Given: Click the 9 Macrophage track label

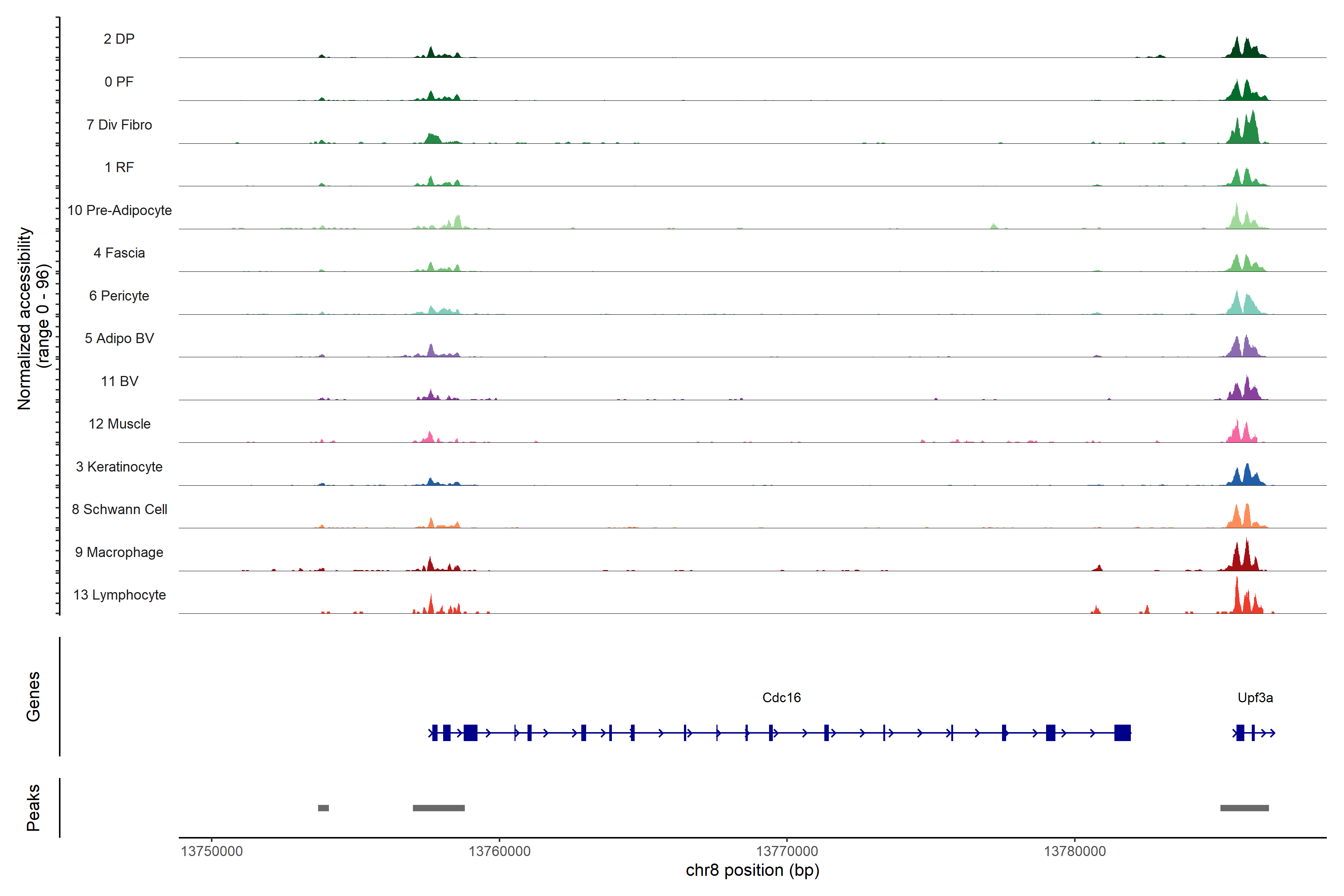Looking at the screenshot, I should [x=119, y=552].
